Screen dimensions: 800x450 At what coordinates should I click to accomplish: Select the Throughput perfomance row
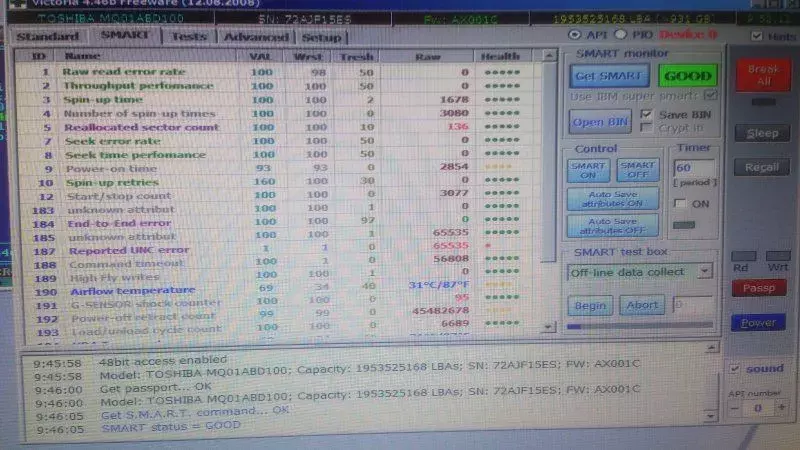278,86
